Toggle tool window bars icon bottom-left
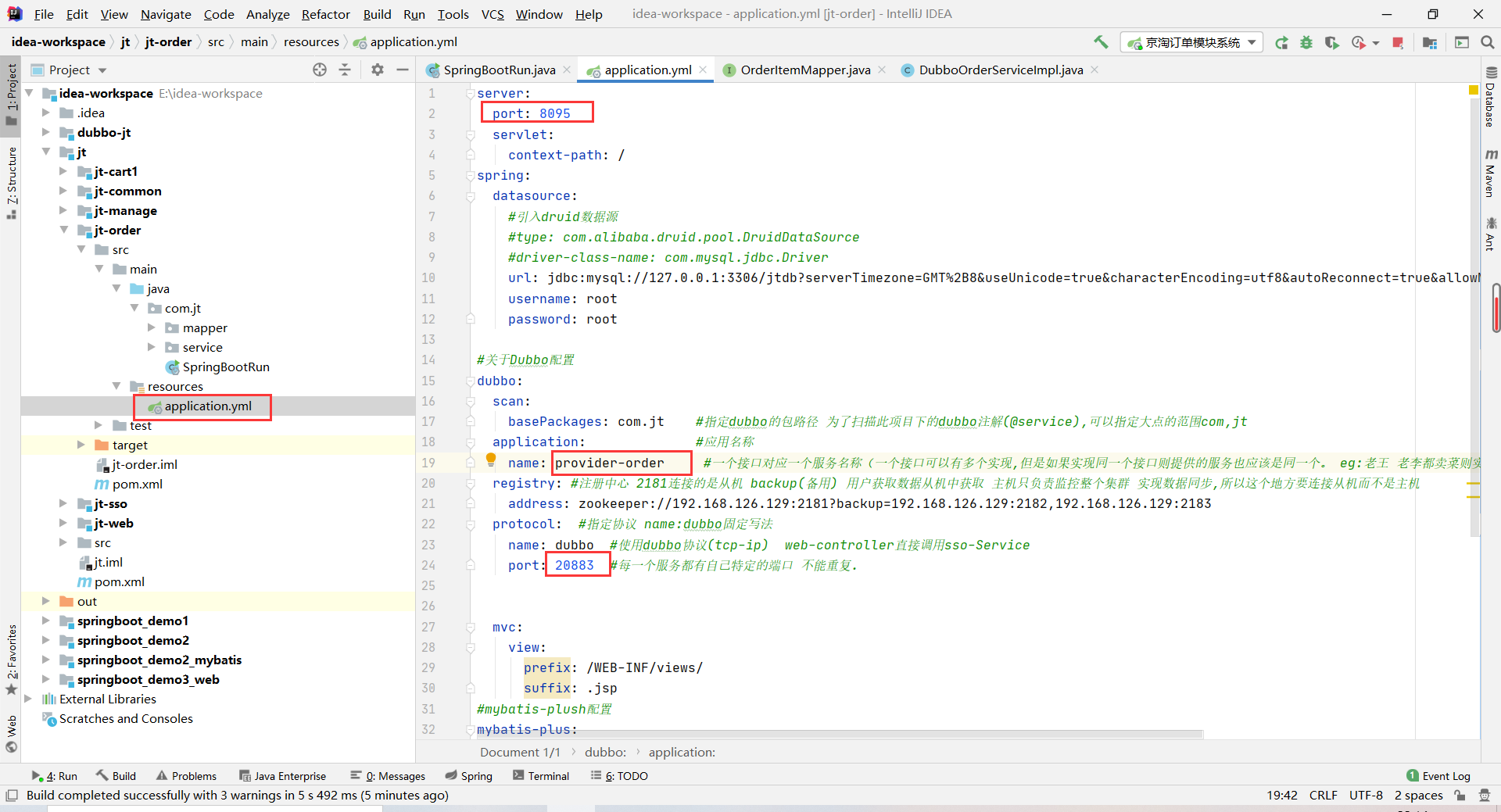Viewport: 1501px width, 812px height. point(11,796)
